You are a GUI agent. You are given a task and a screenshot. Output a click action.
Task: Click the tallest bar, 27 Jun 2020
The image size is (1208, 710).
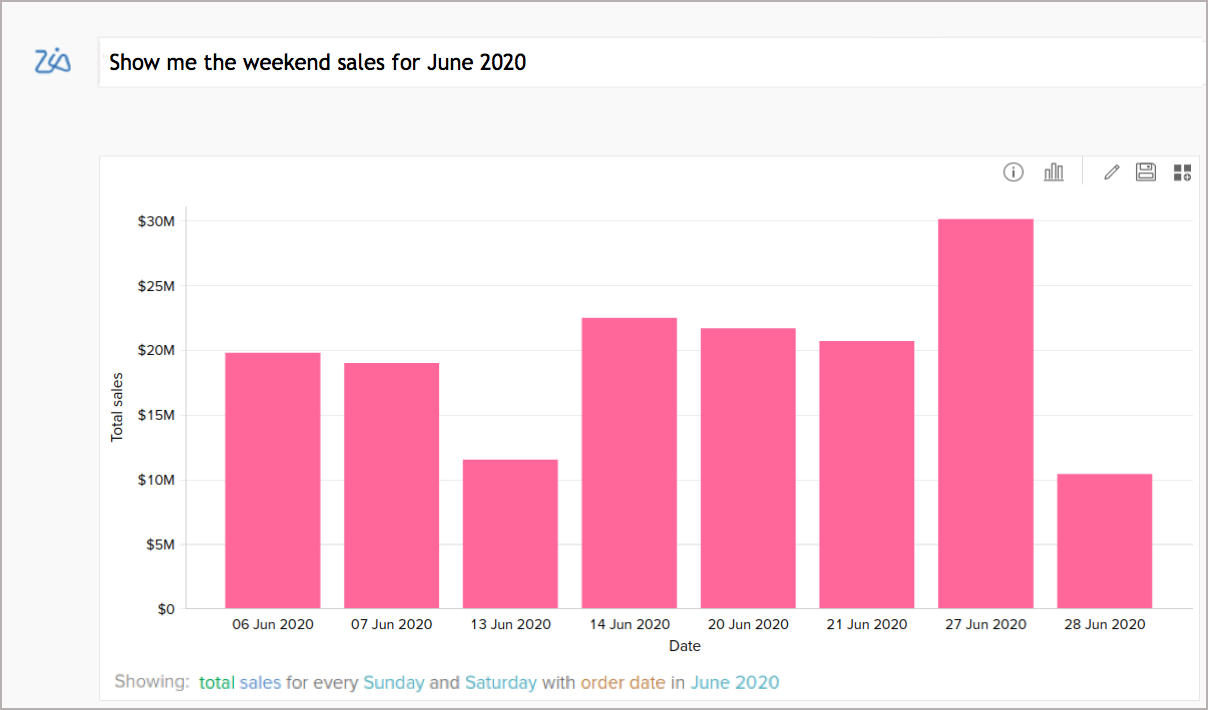[985, 410]
